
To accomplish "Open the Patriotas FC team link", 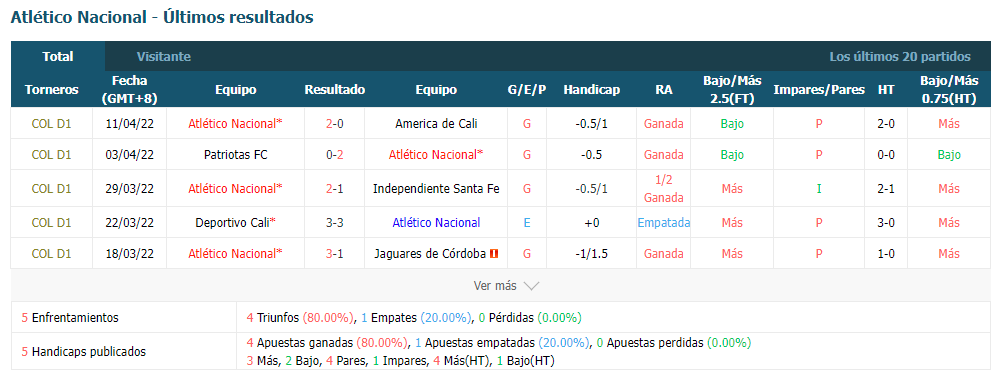I will pyautogui.click(x=235, y=155).
